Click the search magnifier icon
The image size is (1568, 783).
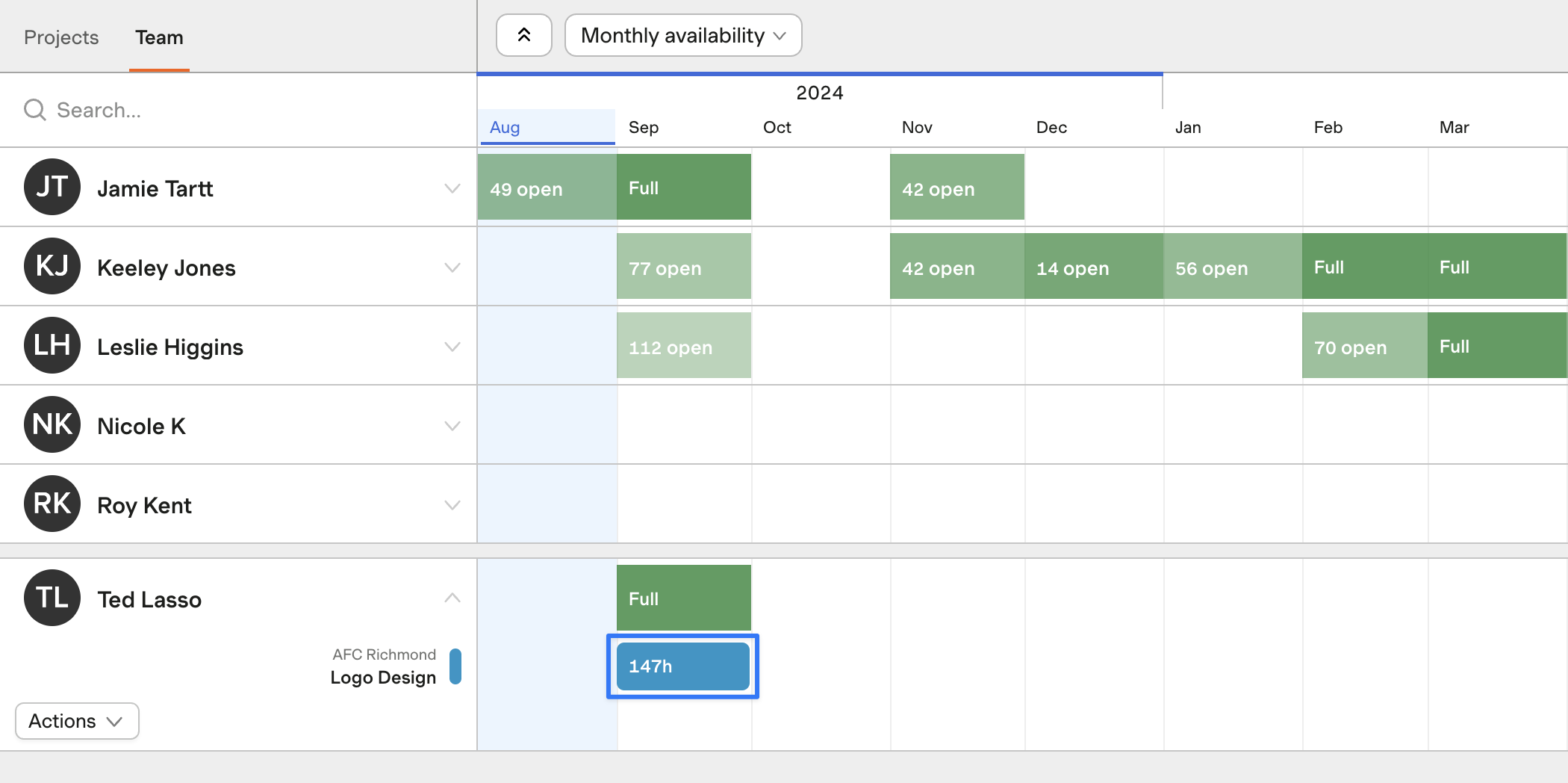pos(35,110)
